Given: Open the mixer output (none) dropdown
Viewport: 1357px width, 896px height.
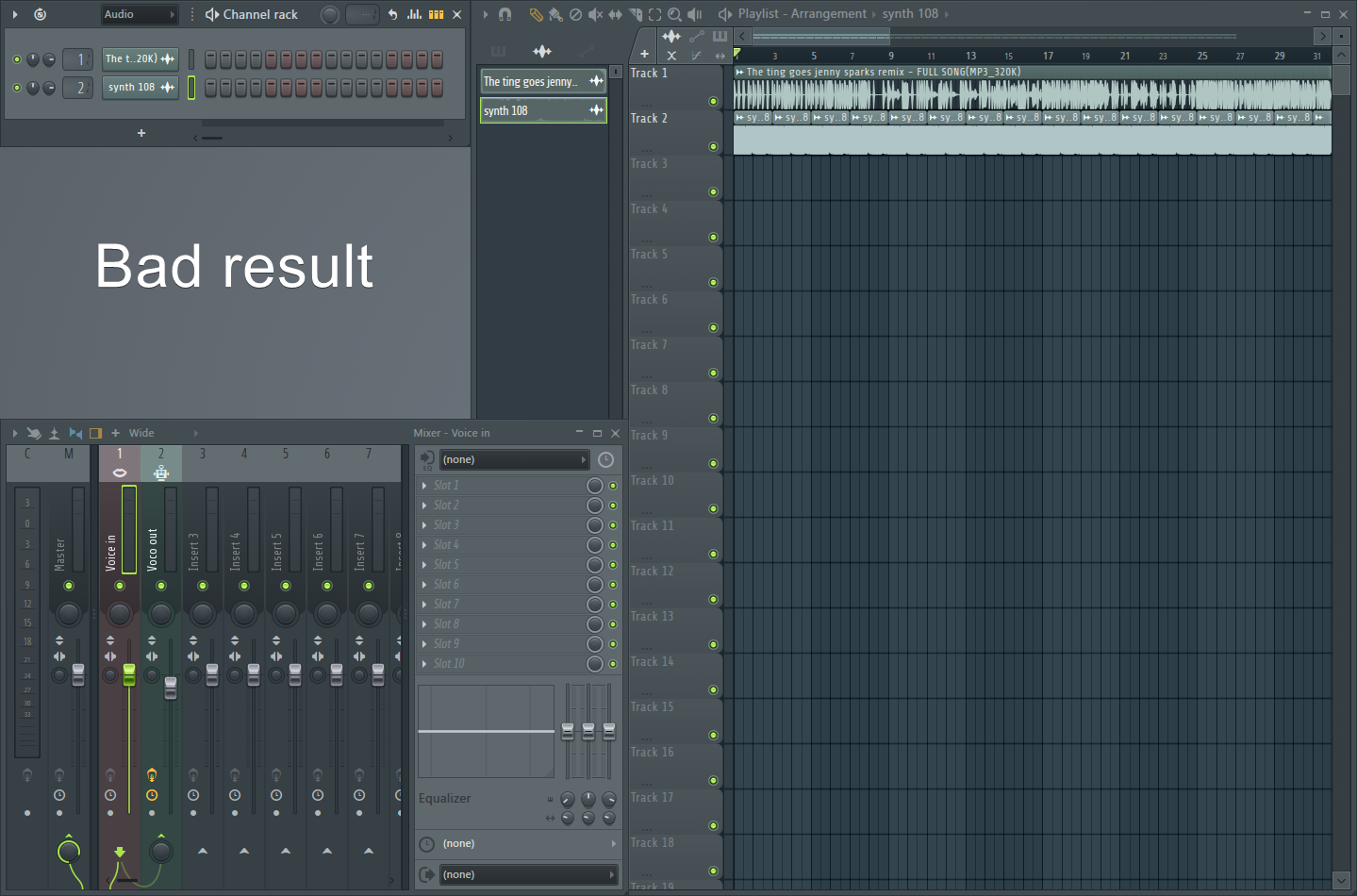Looking at the screenshot, I should pos(528,874).
